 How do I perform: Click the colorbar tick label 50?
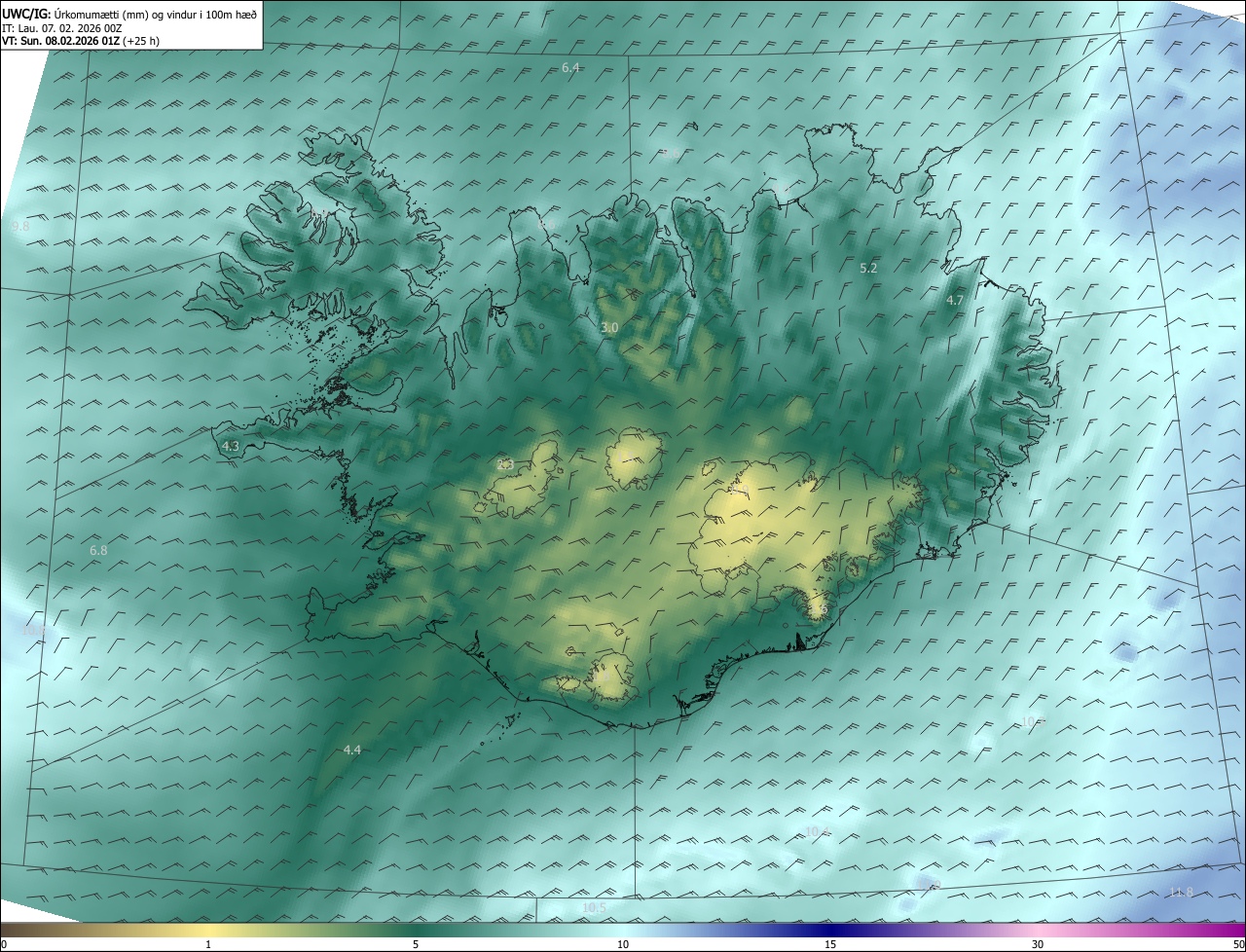click(1238, 945)
